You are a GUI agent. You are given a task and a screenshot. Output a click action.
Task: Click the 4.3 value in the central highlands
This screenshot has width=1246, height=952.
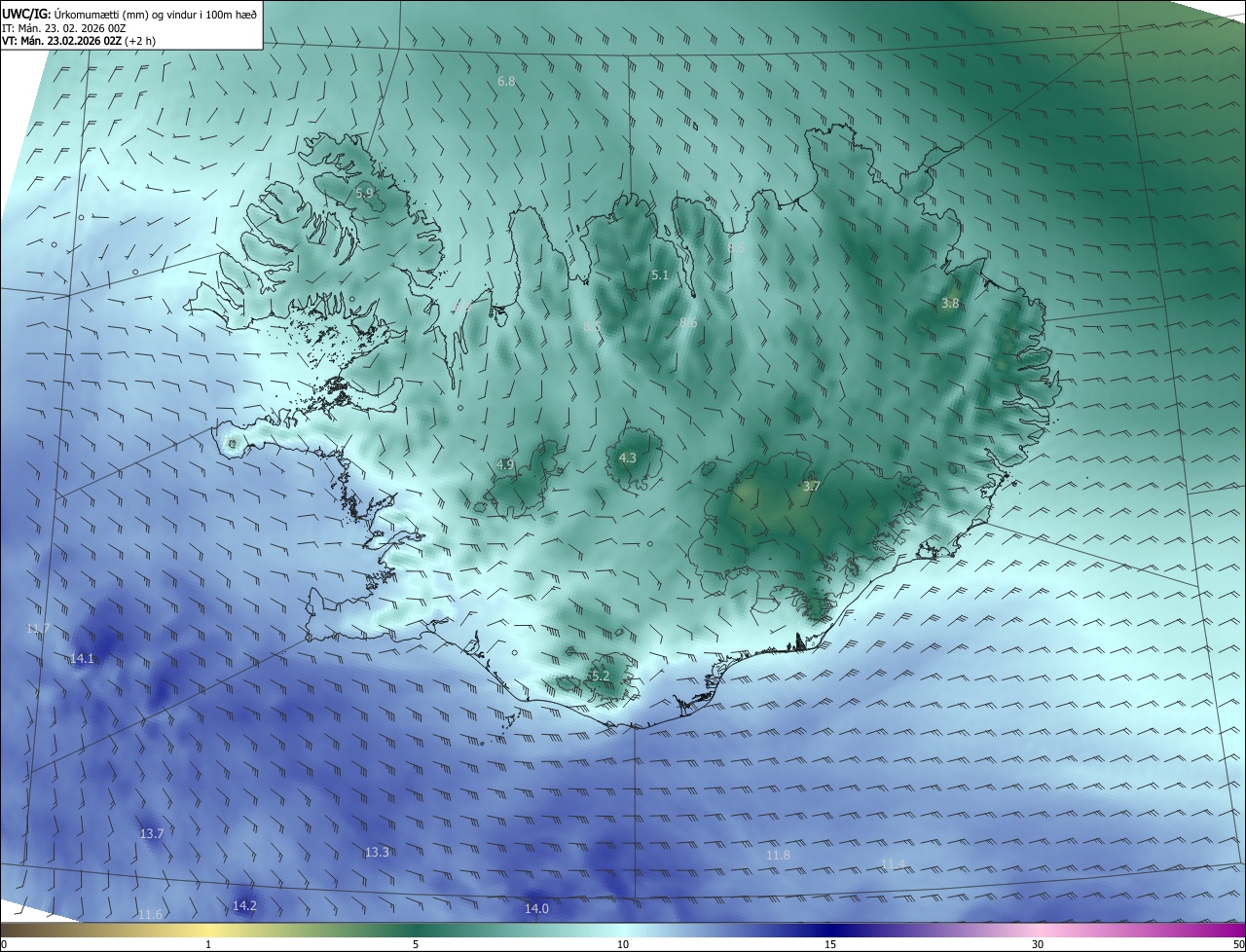[x=628, y=458]
